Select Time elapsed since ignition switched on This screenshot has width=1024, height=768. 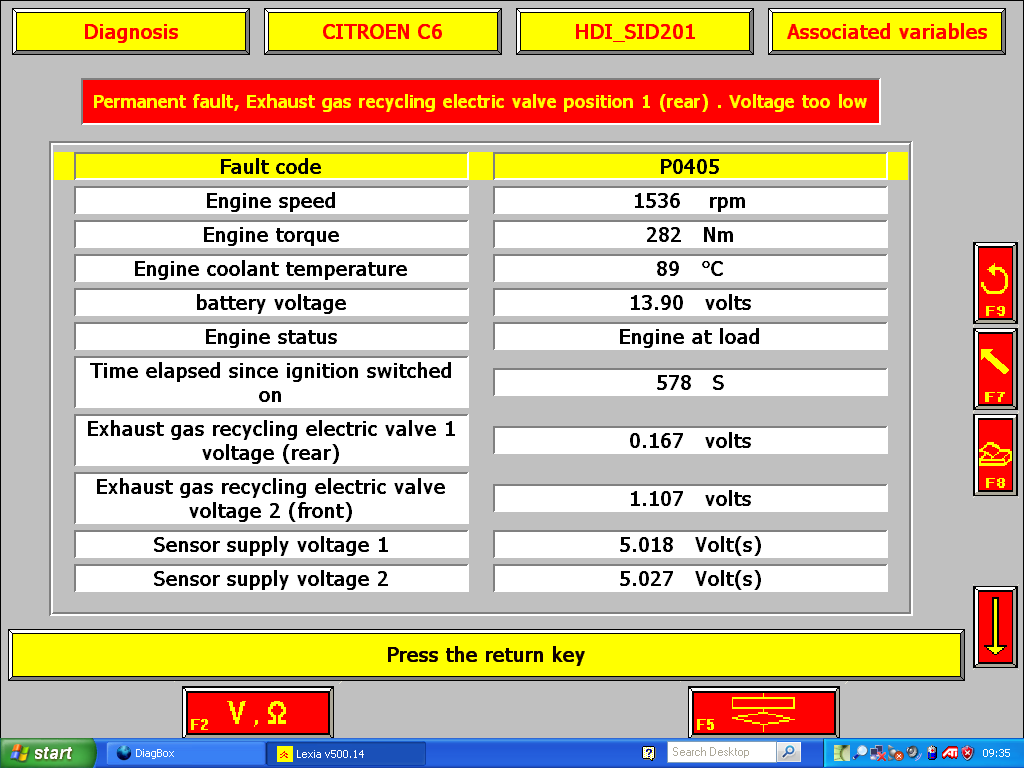coord(271,382)
